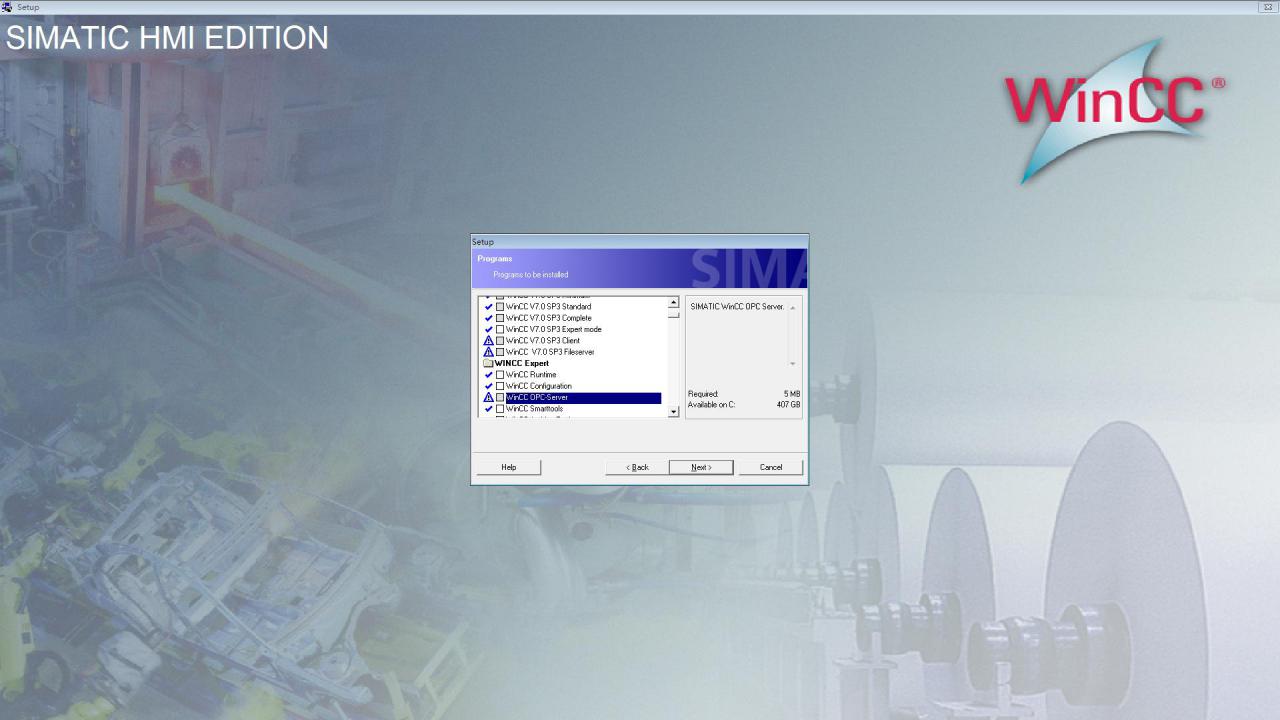Toggle the WinCC V7.0 SP3 Client checkbox
This screenshot has height=720, width=1280.
coord(500,341)
